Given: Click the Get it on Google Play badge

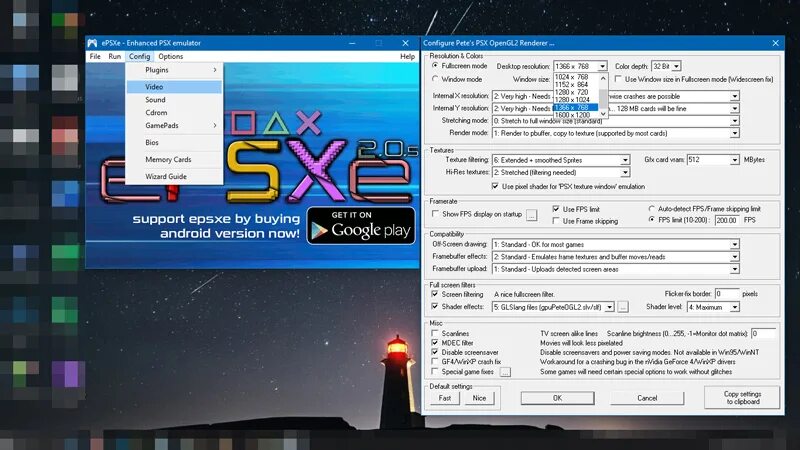Looking at the screenshot, I should pos(361,226).
